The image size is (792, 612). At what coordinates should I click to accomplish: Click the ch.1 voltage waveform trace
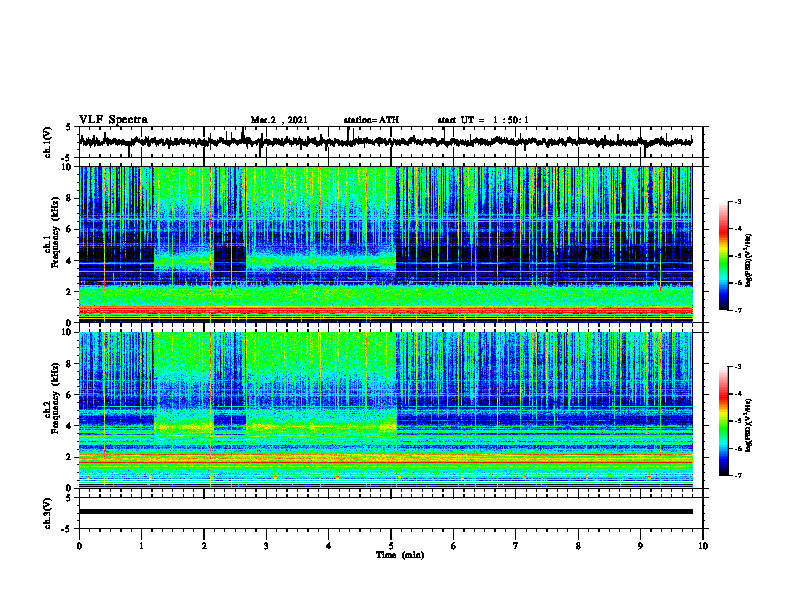386,142
